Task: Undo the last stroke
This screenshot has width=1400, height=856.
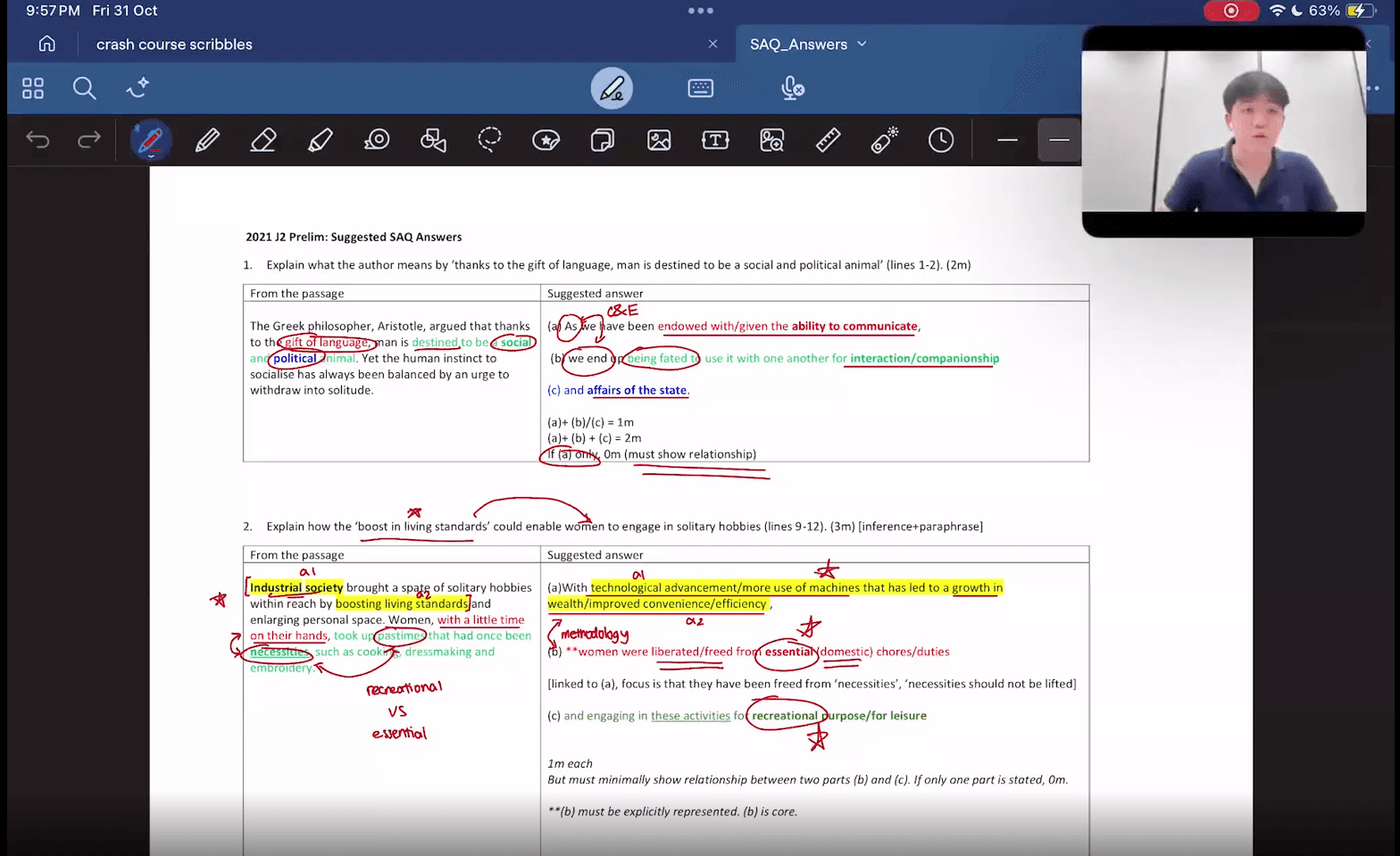Action: (x=37, y=140)
